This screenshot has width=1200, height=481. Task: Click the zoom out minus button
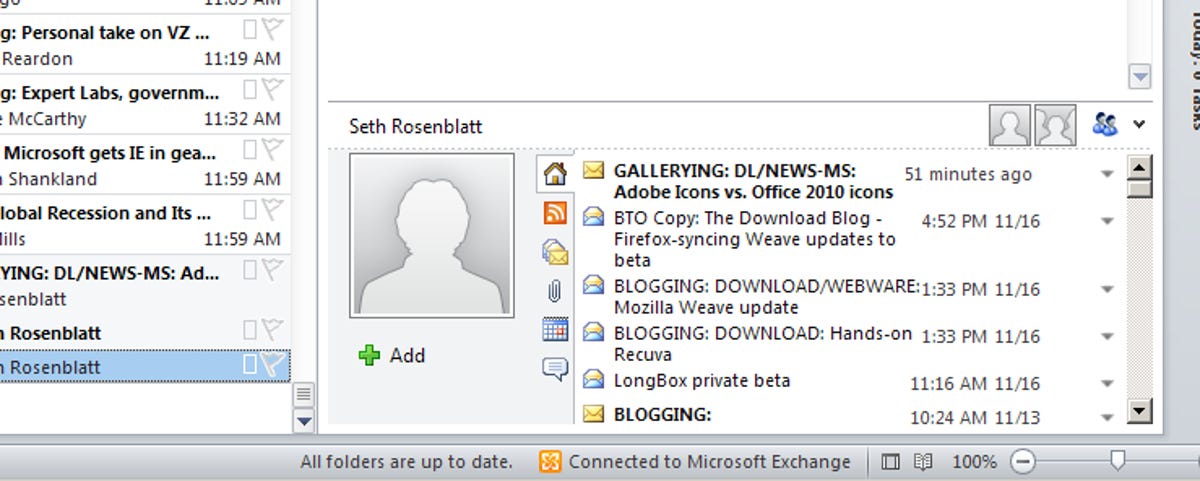(1022, 462)
